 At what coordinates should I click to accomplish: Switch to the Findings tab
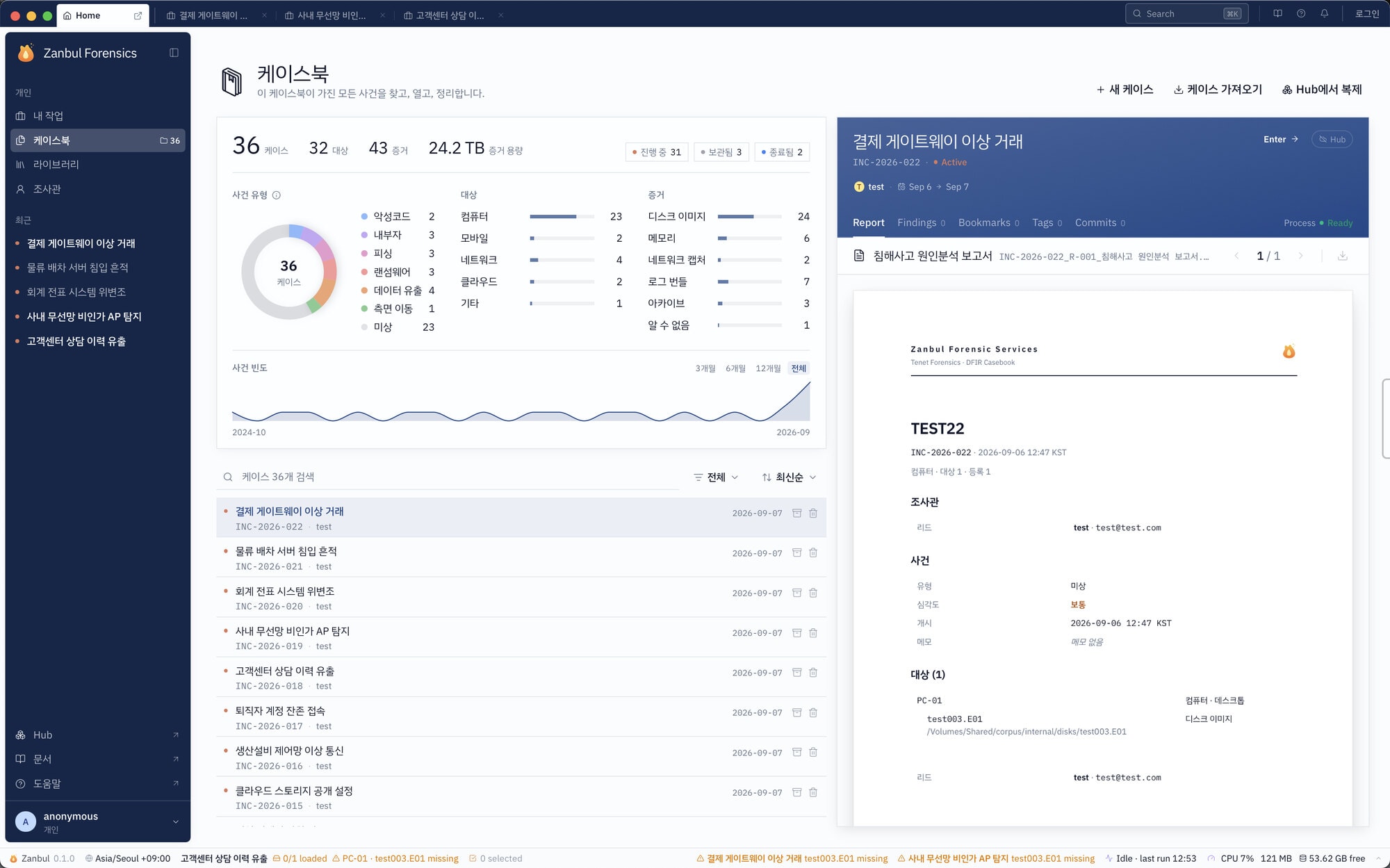click(921, 223)
